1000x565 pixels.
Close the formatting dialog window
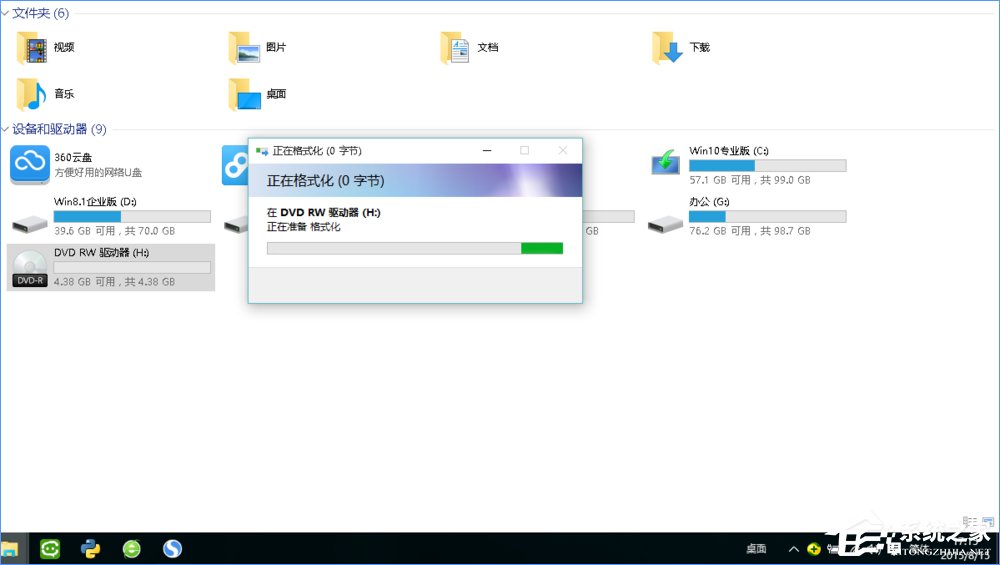pos(562,150)
